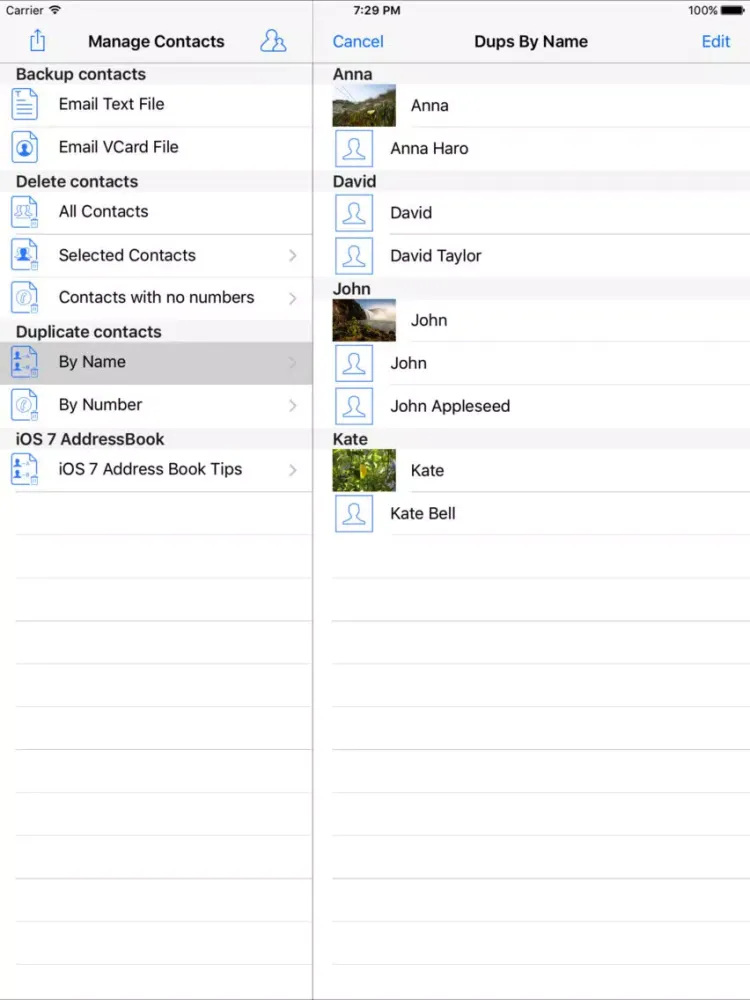This screenshot has height=1000, width=750.
Task: Click David Taylor's placeholder avatar
Action: [x=354, y=256]
